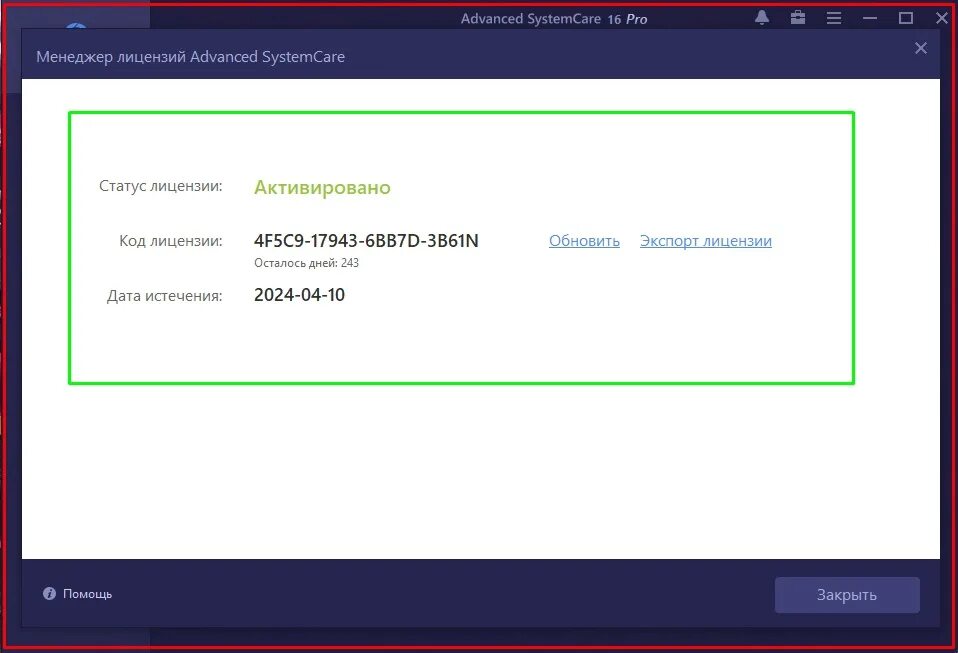Click the Код лицензии label
Image resolution: width=958 pixels, height=653 pixels.
[170, 241]
